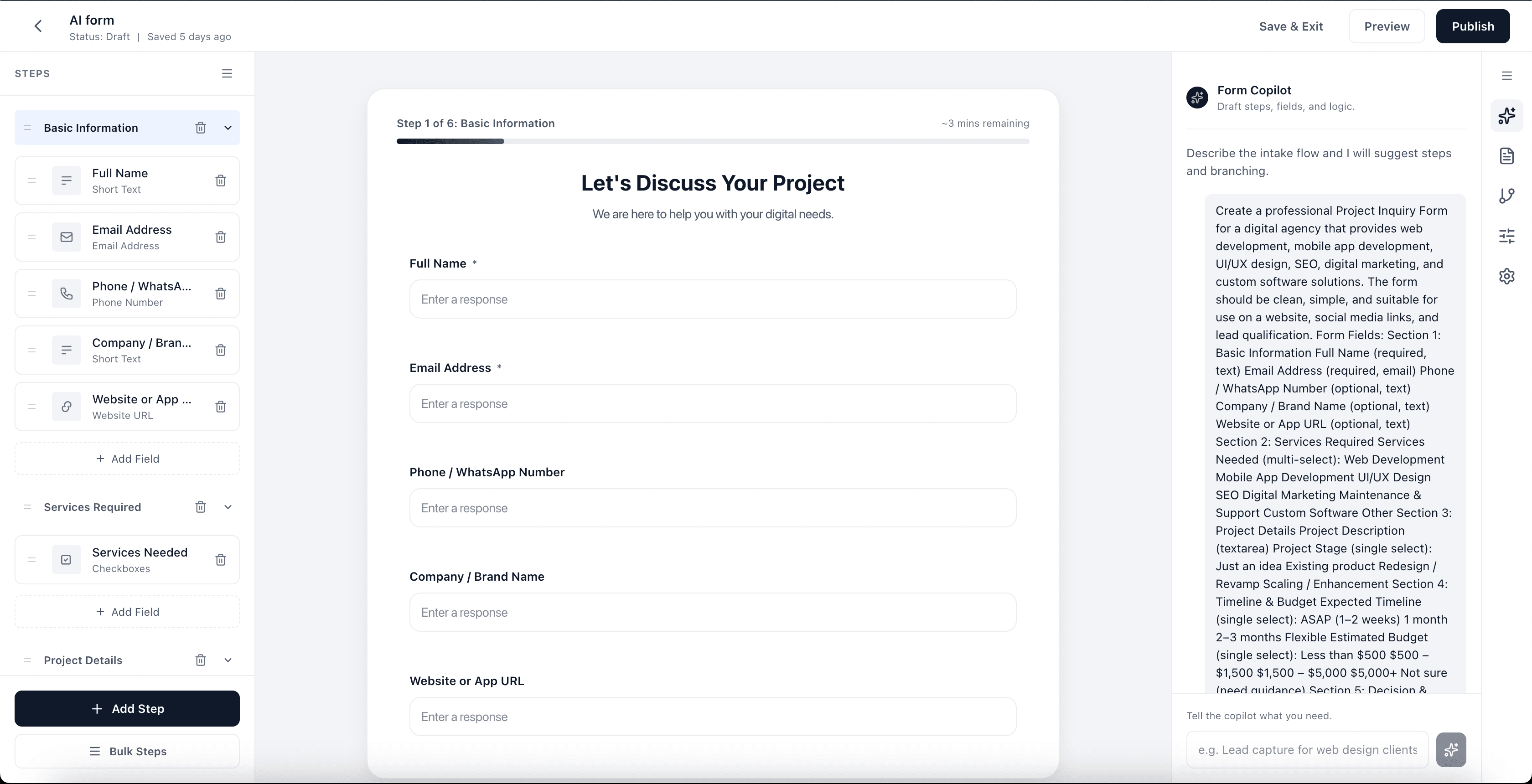Delete the Services Required step via trash icon

point(200,507)
